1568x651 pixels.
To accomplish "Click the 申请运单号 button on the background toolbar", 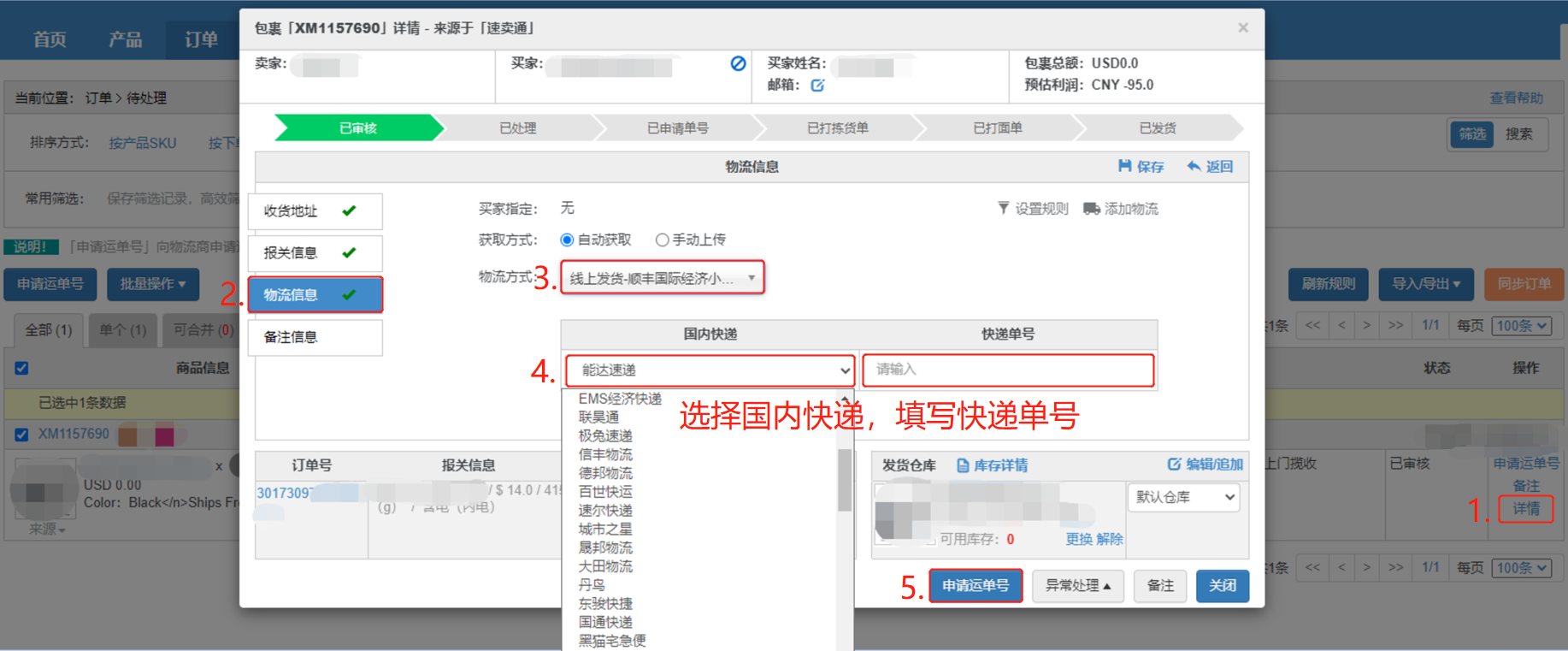I will (50, 284).
